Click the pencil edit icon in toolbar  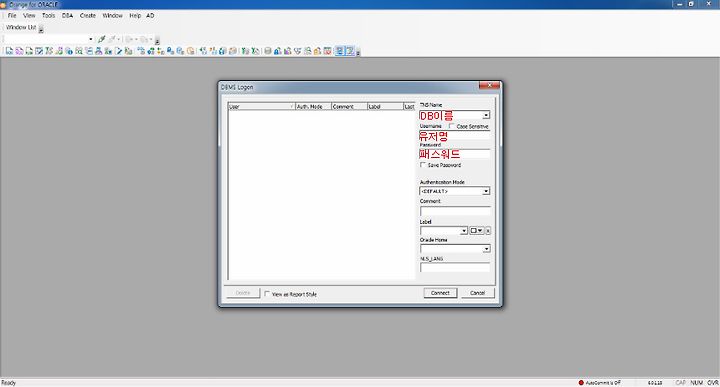tap(118, 51)
